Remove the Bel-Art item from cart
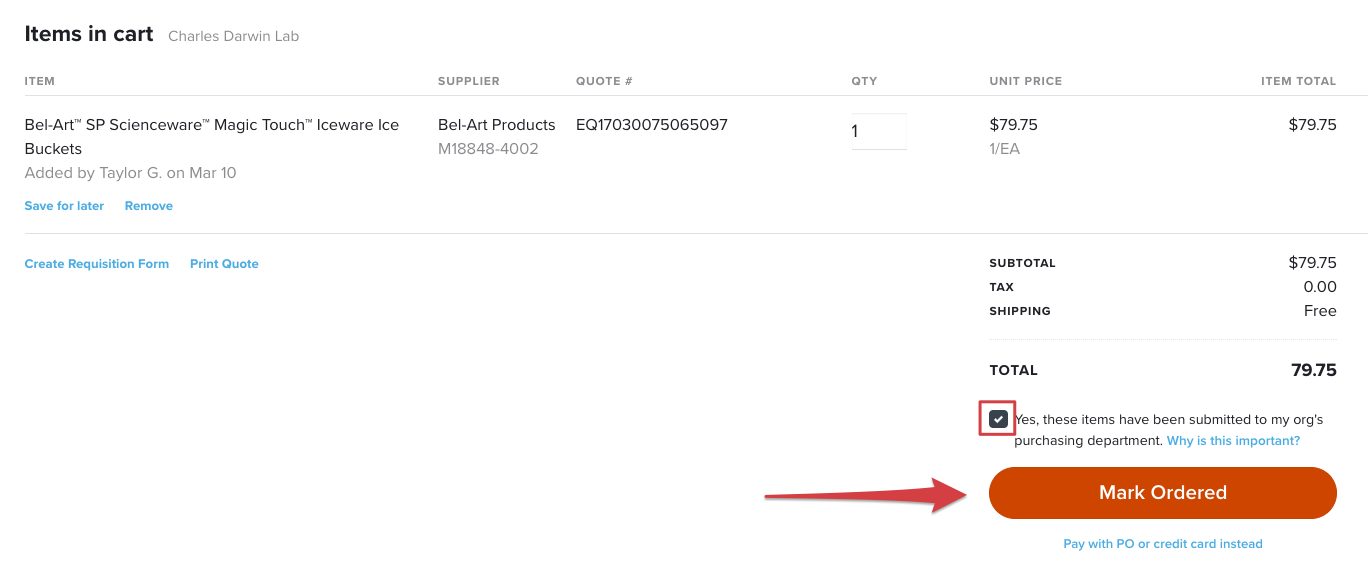The height and width of the screenshot is (579, 1368). click(x=148, y=205)
